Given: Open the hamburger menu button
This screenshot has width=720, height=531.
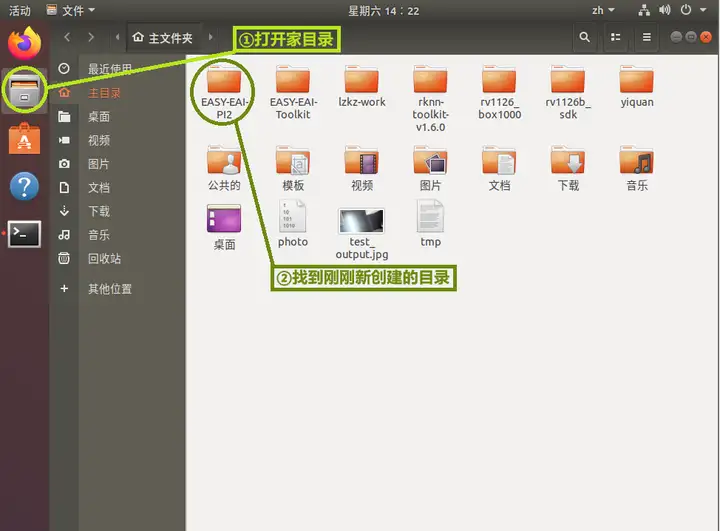Looking at the screenshot, I should point(647,37).
